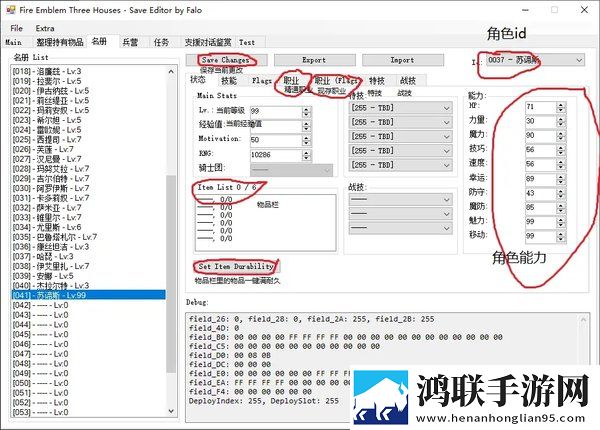Adjust the 幸运 stat spinner
Screen dimensions: 600x430
[561, 179]
